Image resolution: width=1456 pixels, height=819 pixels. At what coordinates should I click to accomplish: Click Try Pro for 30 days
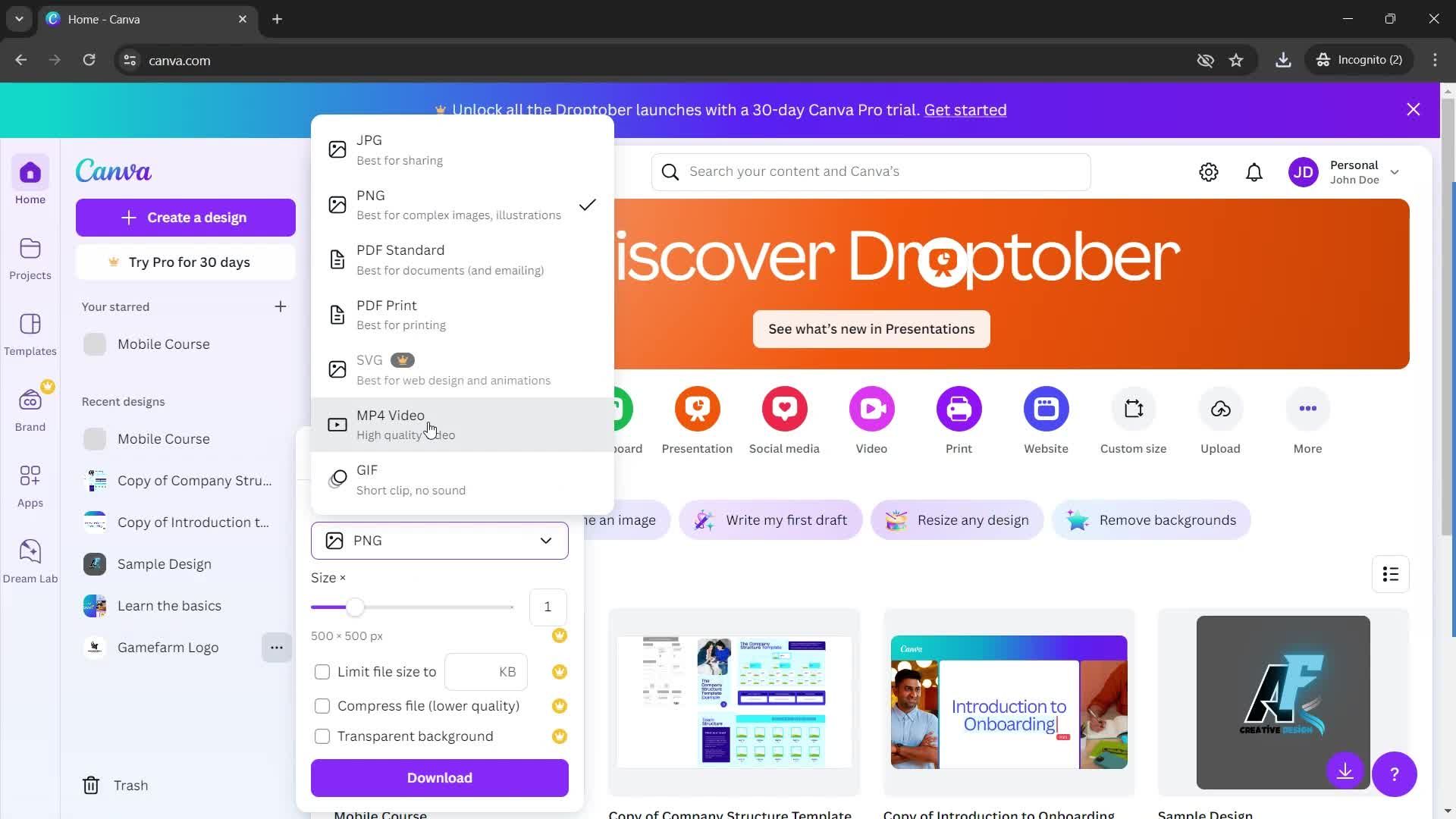click(x=186, y=262)
